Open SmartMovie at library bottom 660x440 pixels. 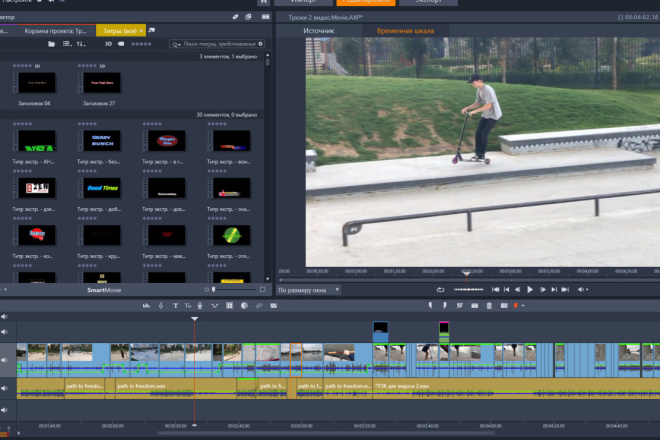coord(104,290)
